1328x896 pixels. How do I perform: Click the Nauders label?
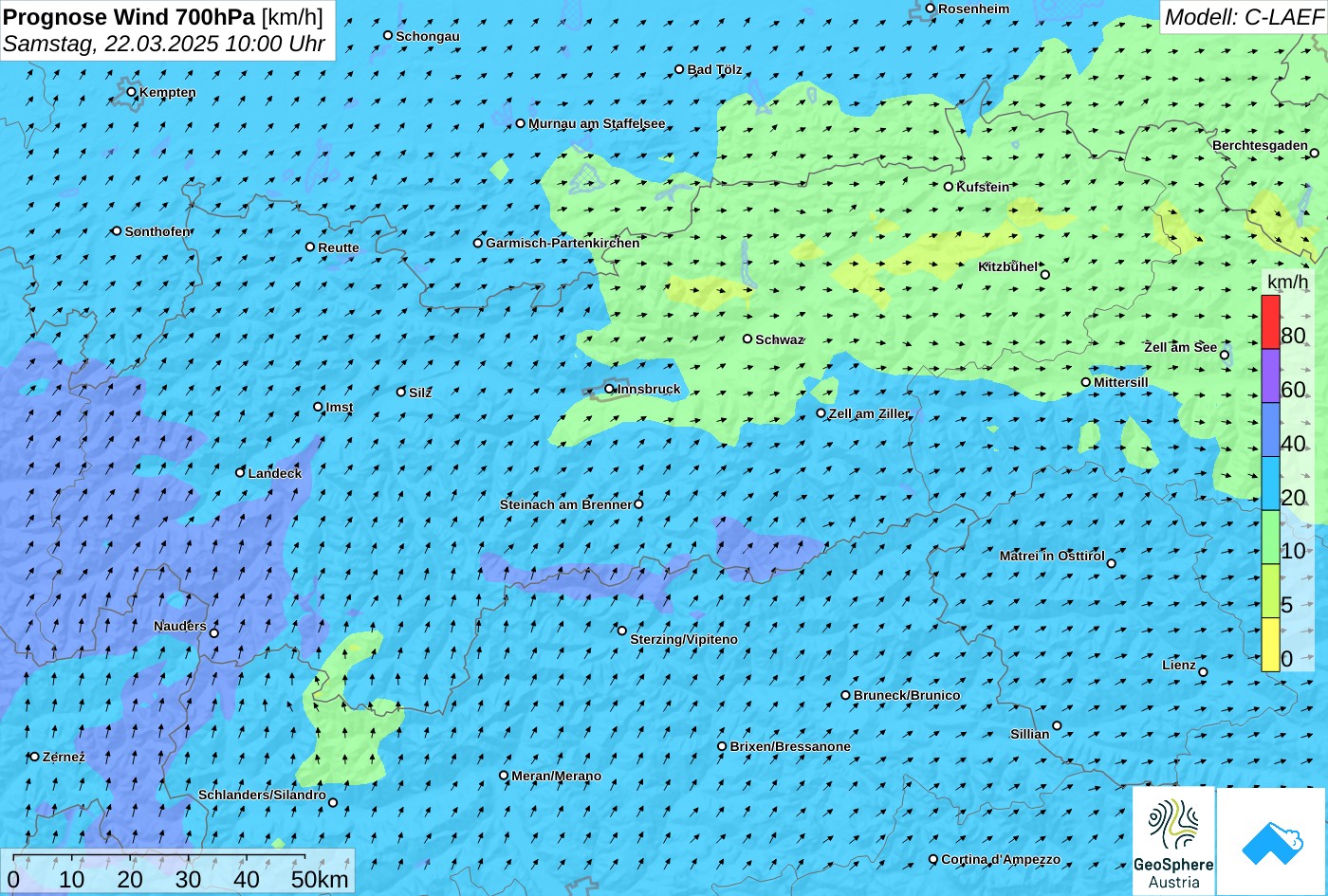pos(180,626)
